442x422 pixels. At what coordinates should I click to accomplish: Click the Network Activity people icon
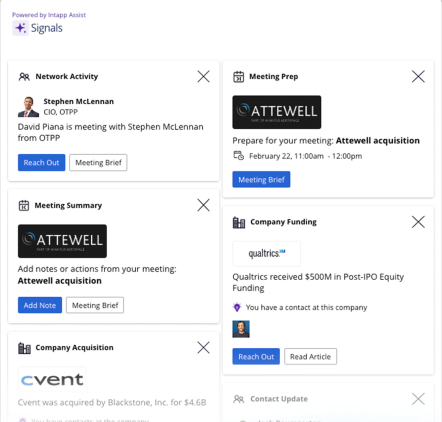click(24, 77)
